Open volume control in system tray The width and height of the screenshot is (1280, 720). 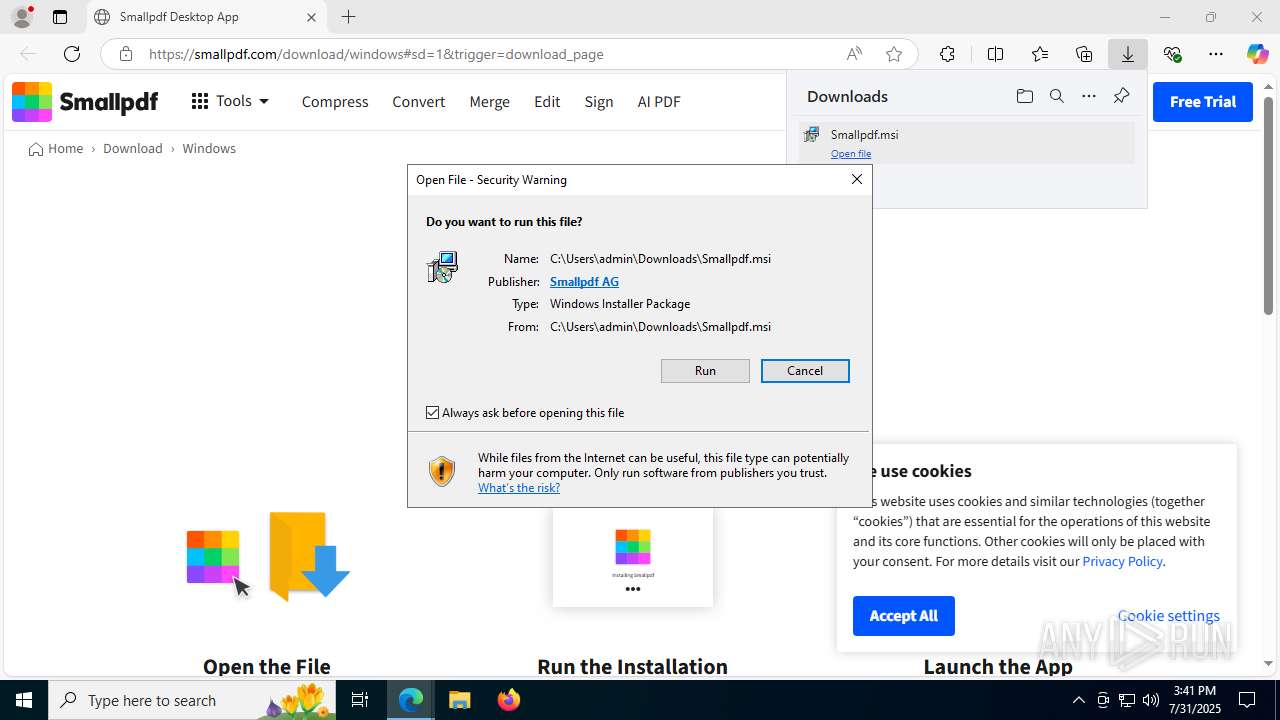point(1151,700)
